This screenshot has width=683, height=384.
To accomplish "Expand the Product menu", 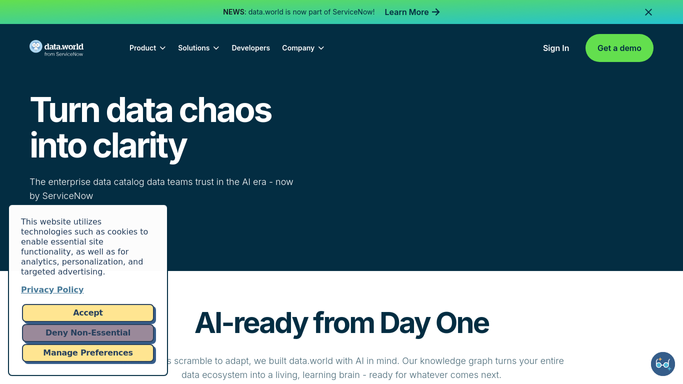I will pyautogui.click(x=147, y=48).
